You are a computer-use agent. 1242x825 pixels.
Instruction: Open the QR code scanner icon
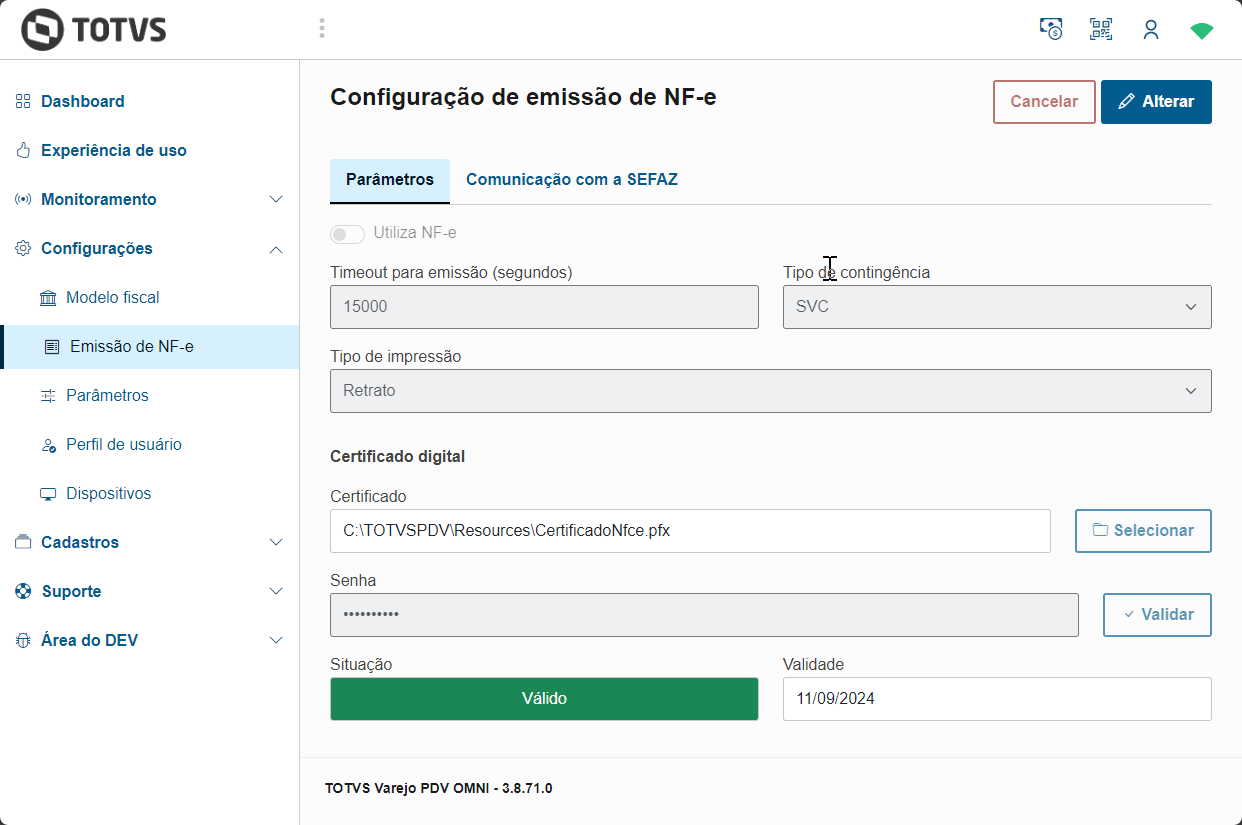click(x=1101, y=29)
